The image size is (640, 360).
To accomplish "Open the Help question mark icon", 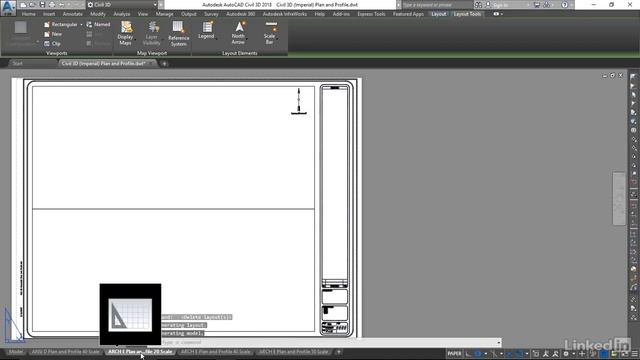I will tap(564, 5).
